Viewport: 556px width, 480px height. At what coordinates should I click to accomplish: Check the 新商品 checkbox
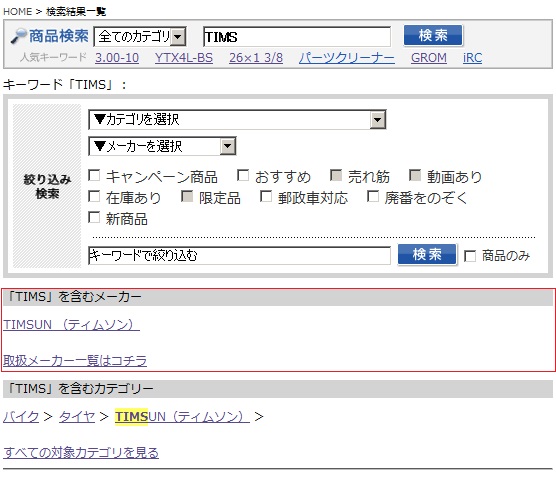tap(94, 217)
